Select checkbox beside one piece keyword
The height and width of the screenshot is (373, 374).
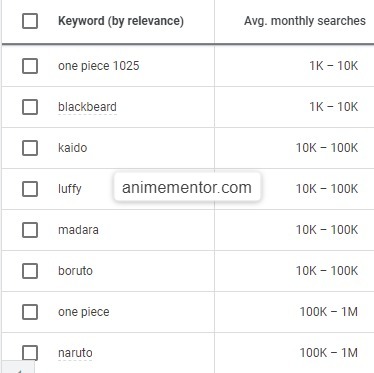point(30,312)
